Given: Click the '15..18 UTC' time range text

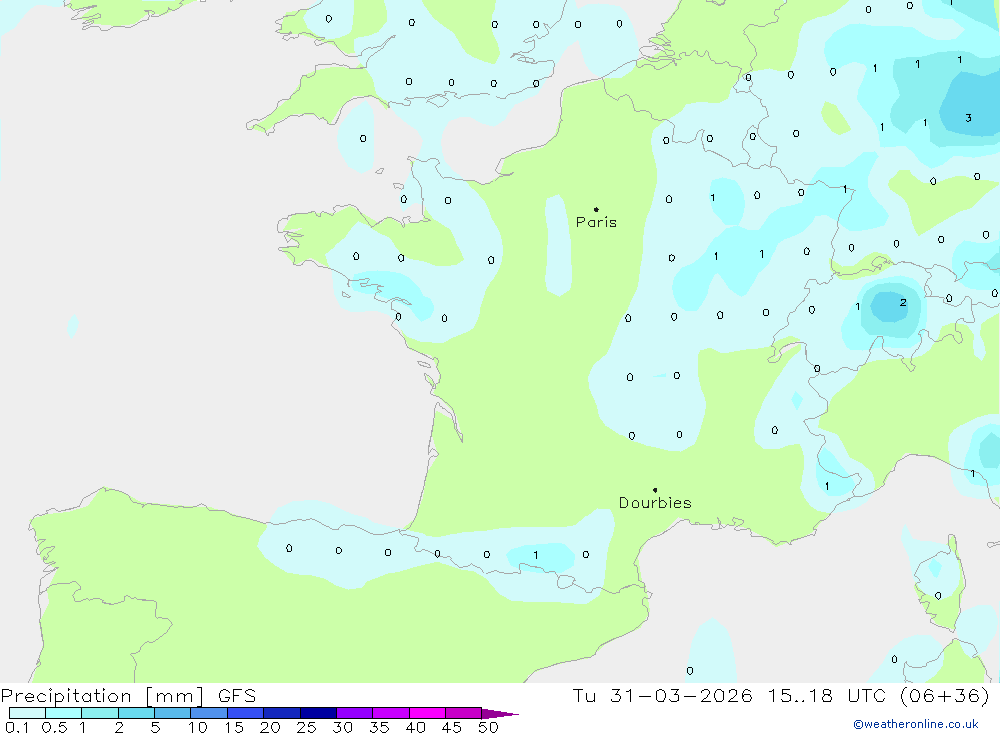Looking at the screenshot, I should coord(827,696).
